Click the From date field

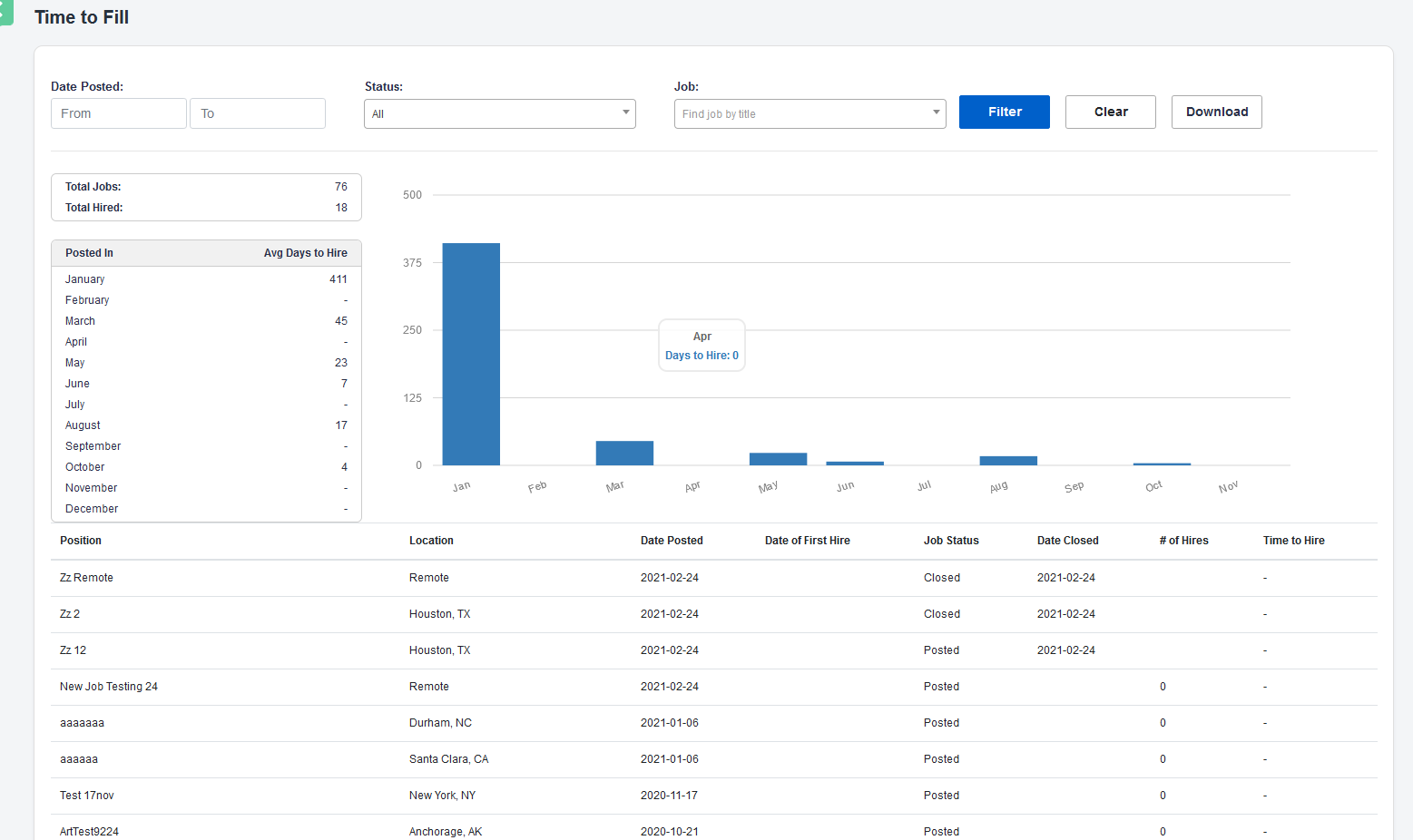(118, 113)
